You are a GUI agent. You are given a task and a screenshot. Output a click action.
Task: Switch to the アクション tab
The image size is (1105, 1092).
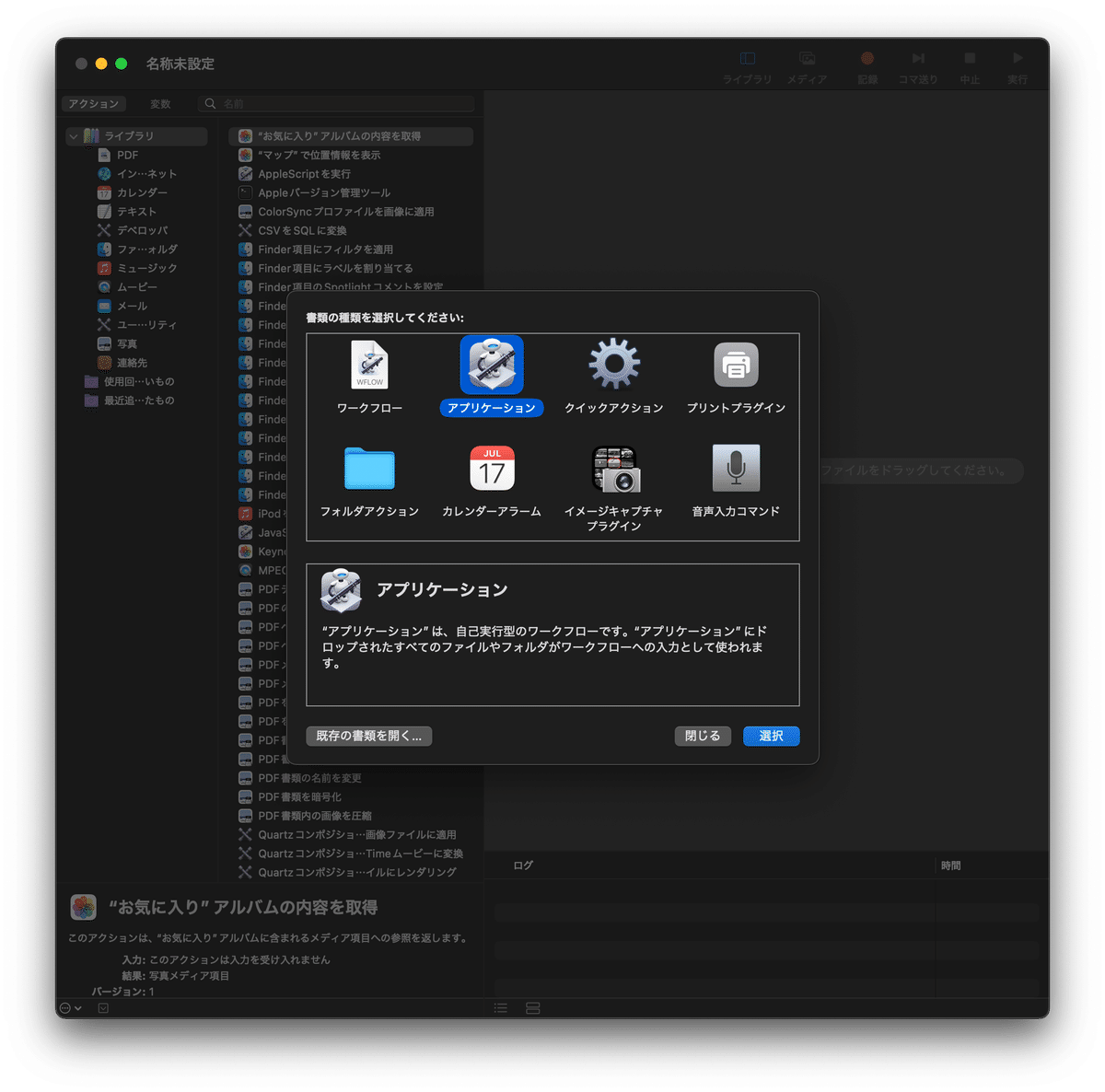click(94, 104)
